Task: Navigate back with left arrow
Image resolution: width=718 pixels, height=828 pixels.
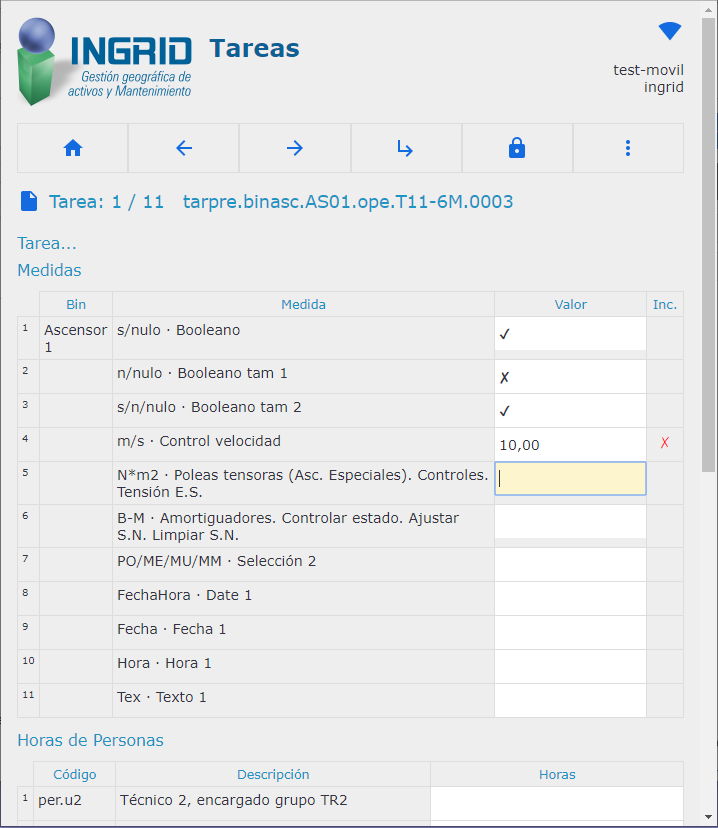Action: click(183, 148)
